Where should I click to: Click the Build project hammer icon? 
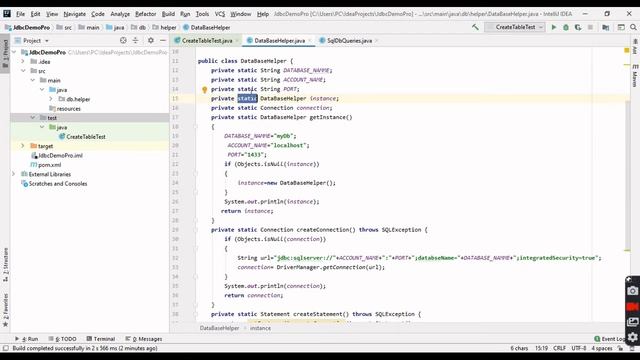click(475, 27)
